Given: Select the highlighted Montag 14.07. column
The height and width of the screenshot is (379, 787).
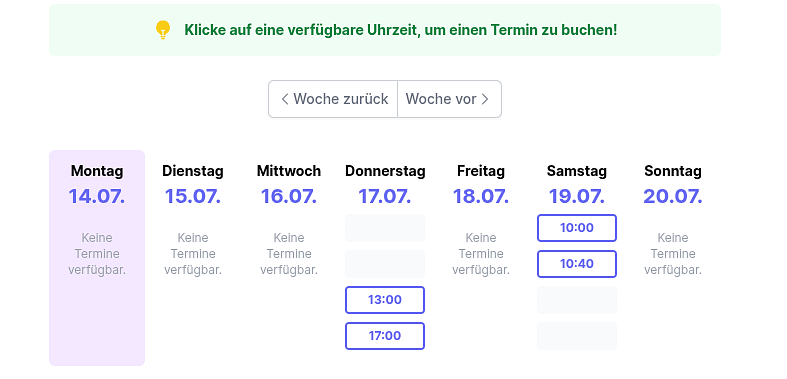Looking at the screenshot, I should click(97, 258).
